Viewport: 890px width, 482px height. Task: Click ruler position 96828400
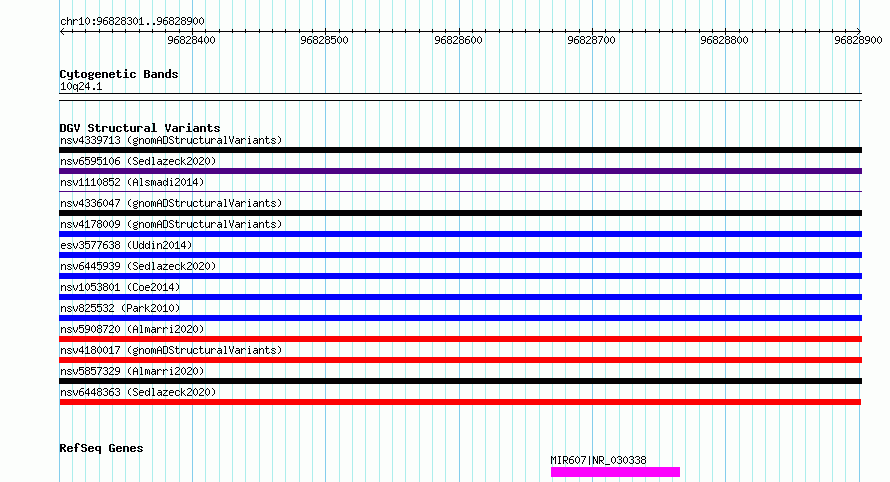[x=191, y=40]
